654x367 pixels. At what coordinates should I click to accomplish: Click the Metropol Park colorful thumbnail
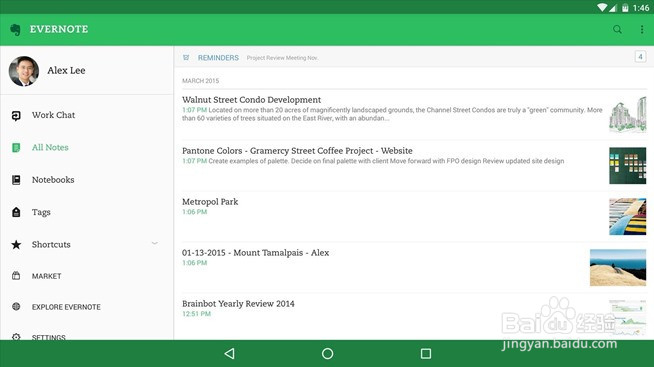click(x=627, y=216)
